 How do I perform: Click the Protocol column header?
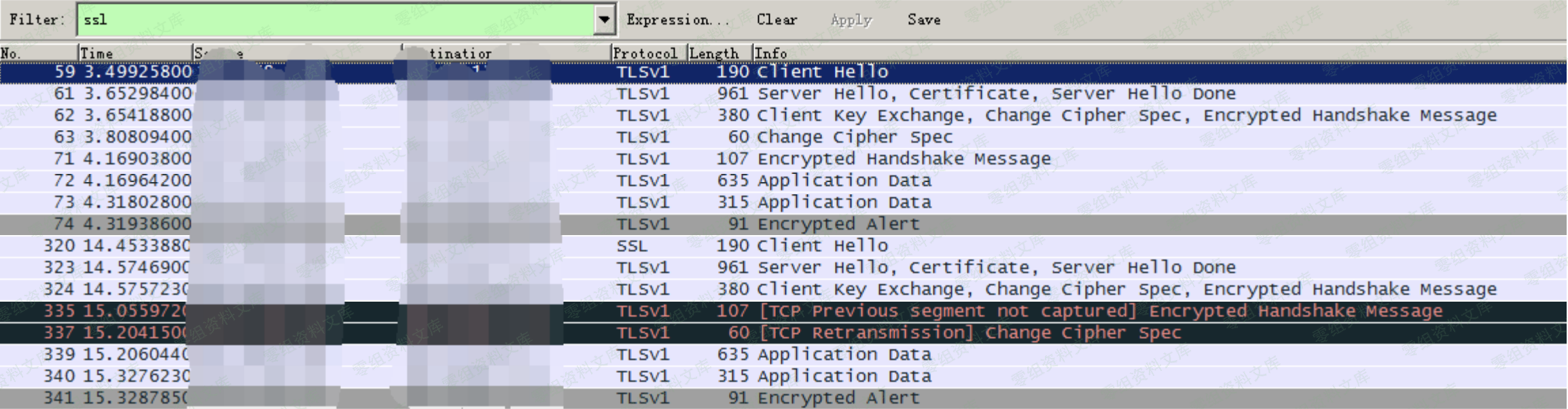click(x=647, y=53)
